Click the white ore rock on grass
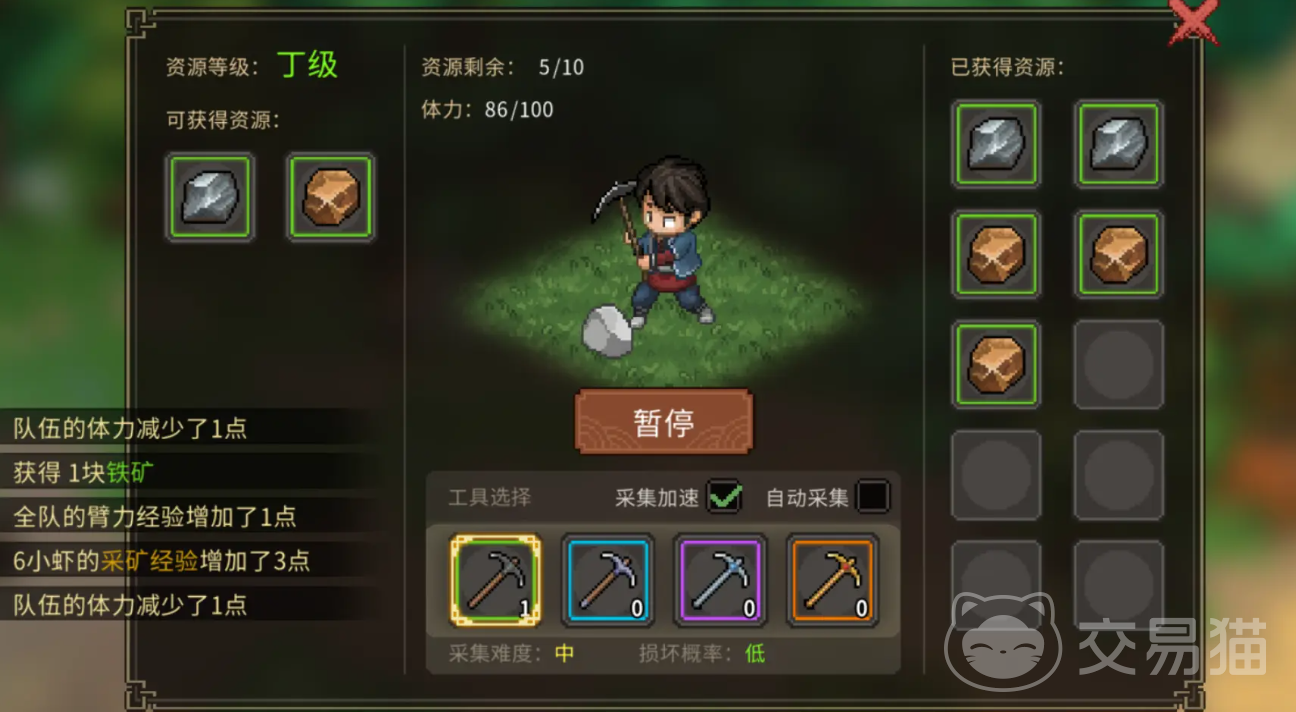The image size is (1296, 712). tap(610, 331)
